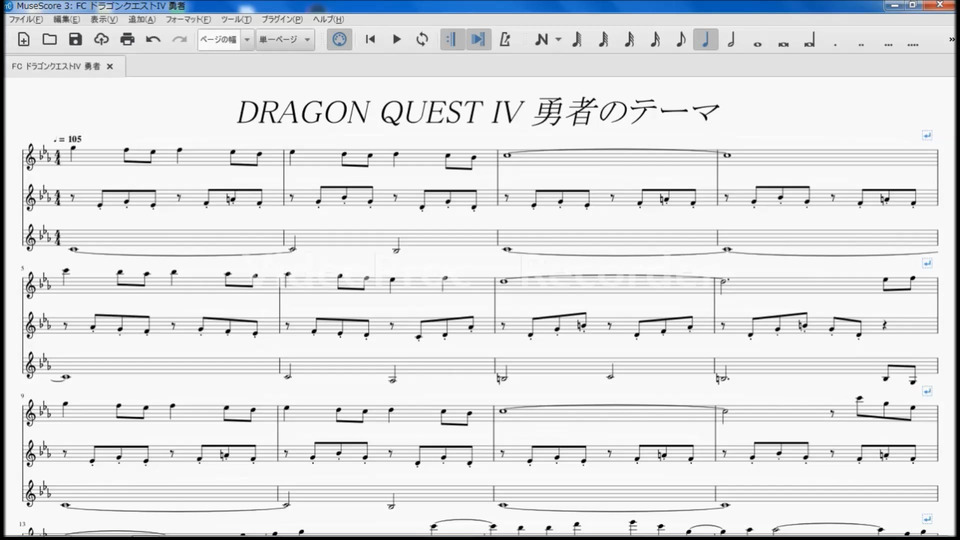Close the FC ドラゴンクエストIV 勇者 tab

tap(110, 66)
